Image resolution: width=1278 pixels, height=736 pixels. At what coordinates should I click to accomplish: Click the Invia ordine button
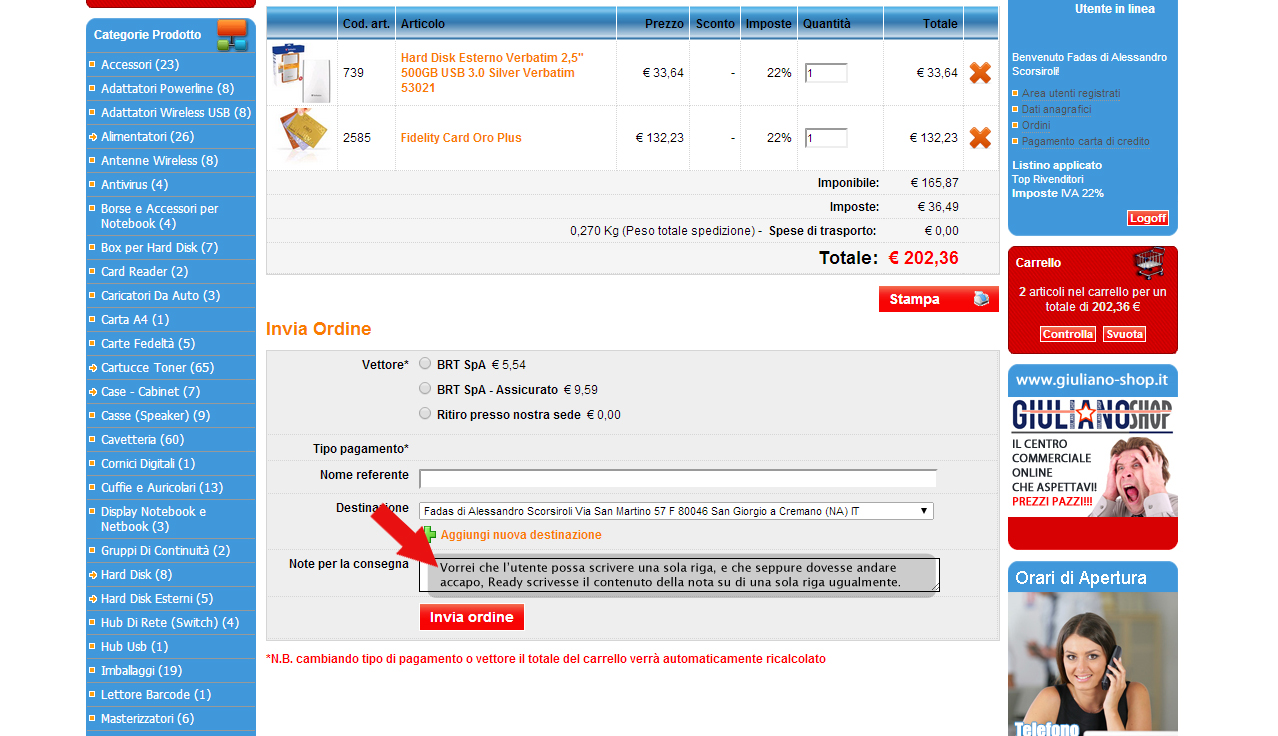[472, 617]
